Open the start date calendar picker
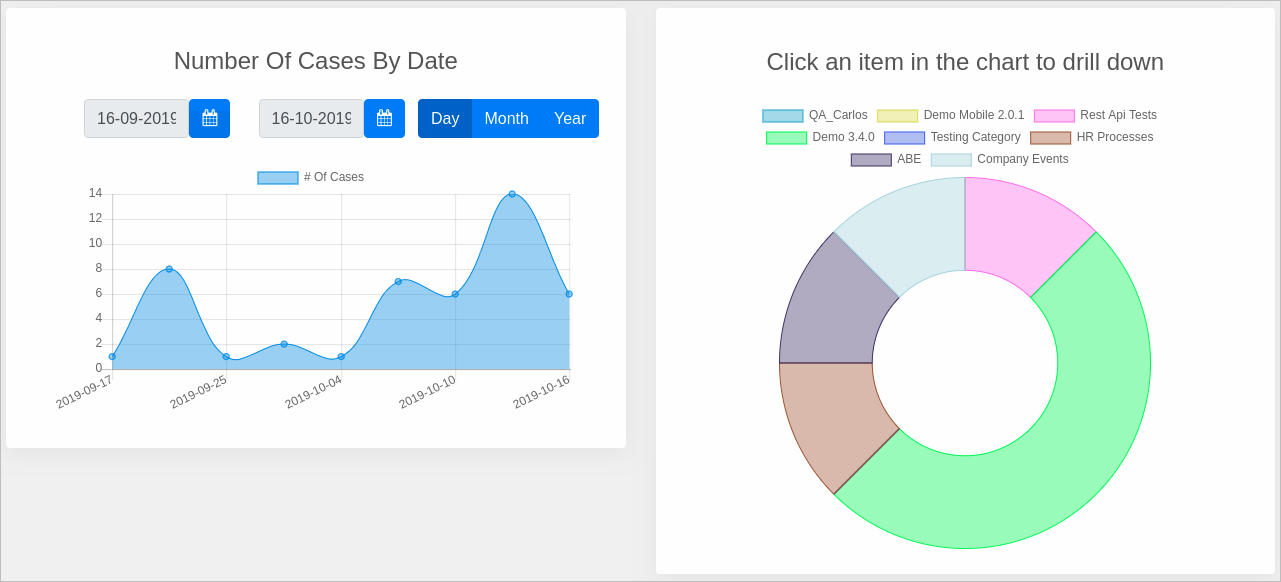Image resolution: width=1281 pixels, height=582 pixels. coord(209,118)
